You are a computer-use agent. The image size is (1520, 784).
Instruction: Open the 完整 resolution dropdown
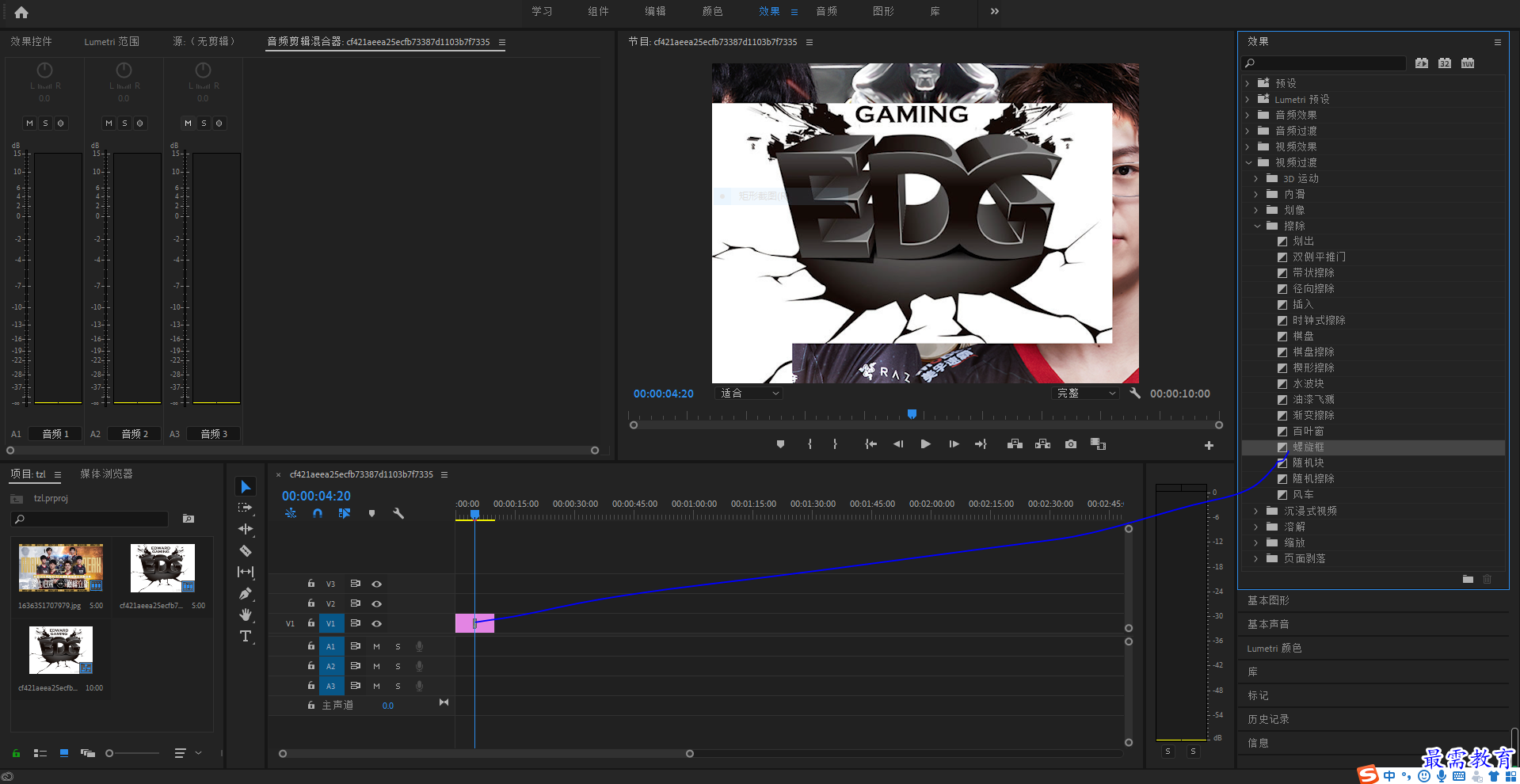1085,393
